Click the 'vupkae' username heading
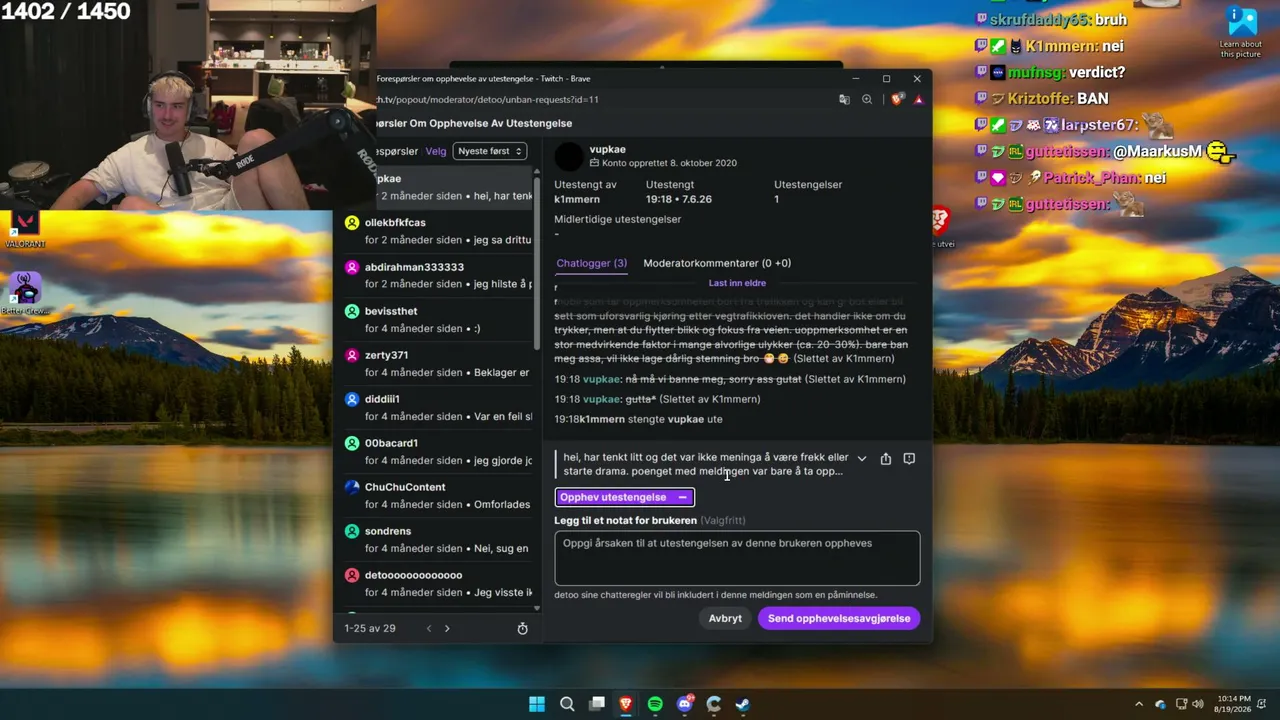The height and width of the screenshot is (720, 1280). tap(608, 150)
